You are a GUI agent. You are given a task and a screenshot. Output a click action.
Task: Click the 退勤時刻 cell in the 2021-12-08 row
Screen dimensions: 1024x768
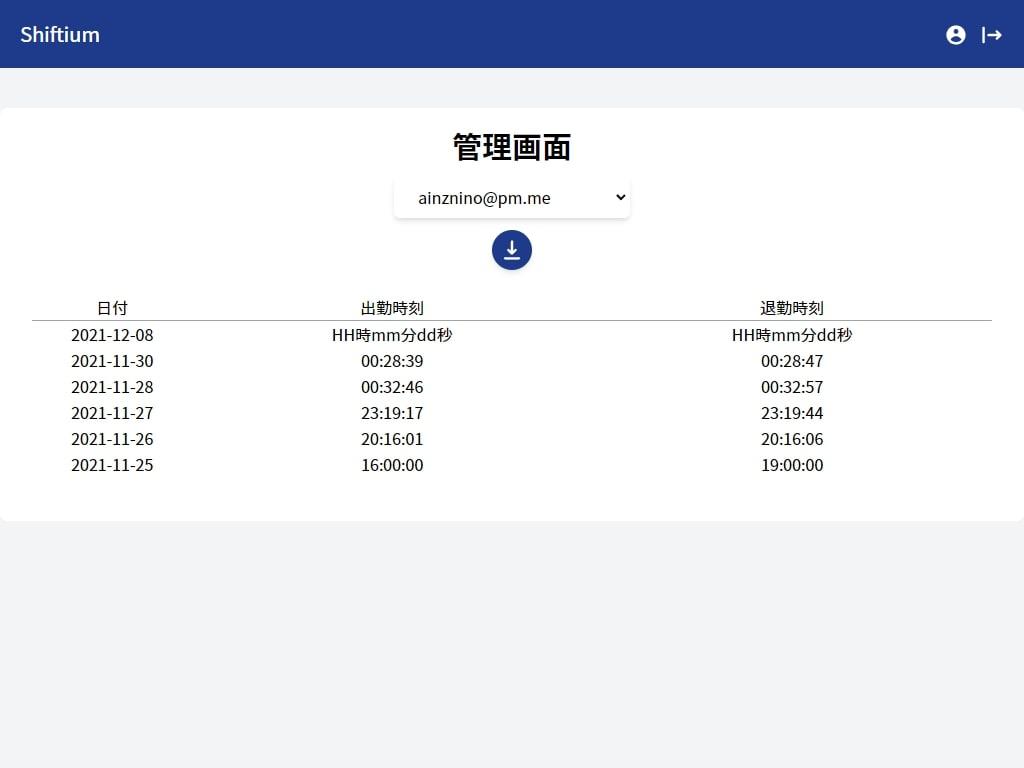point(792,335)
